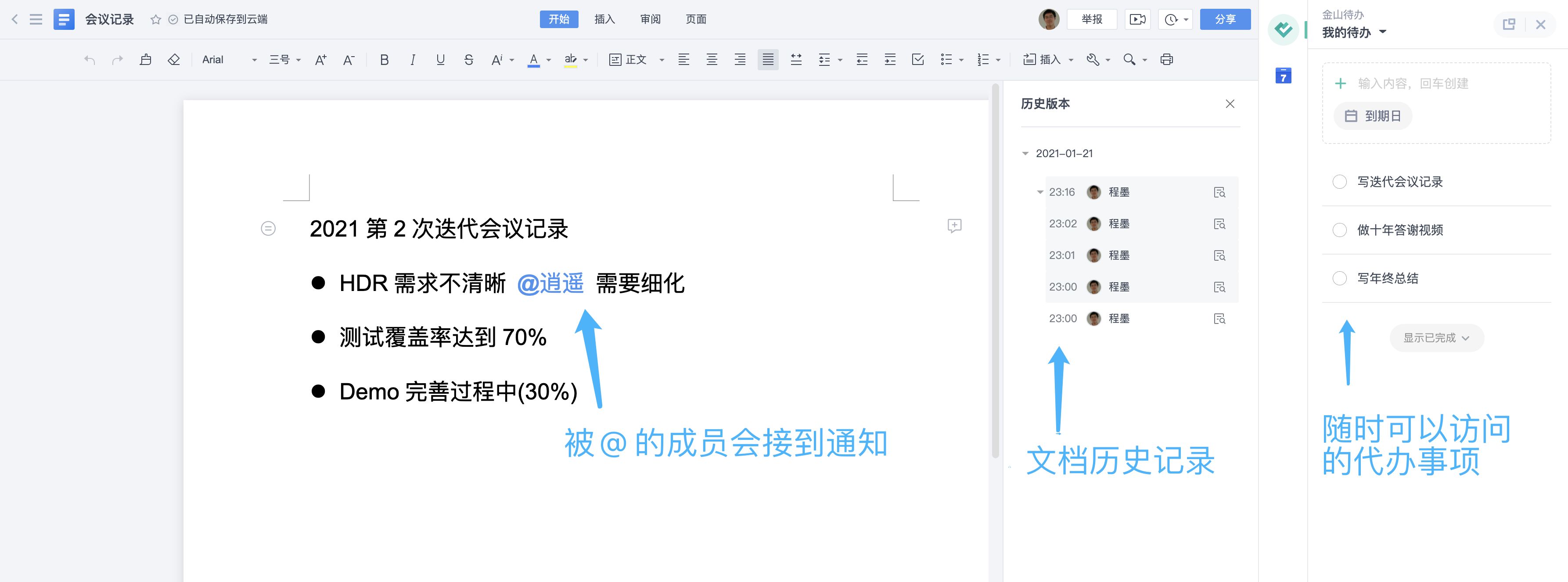Open the tools wrench dropdown
The image size is (1568, 582).
coord(1098,60)
